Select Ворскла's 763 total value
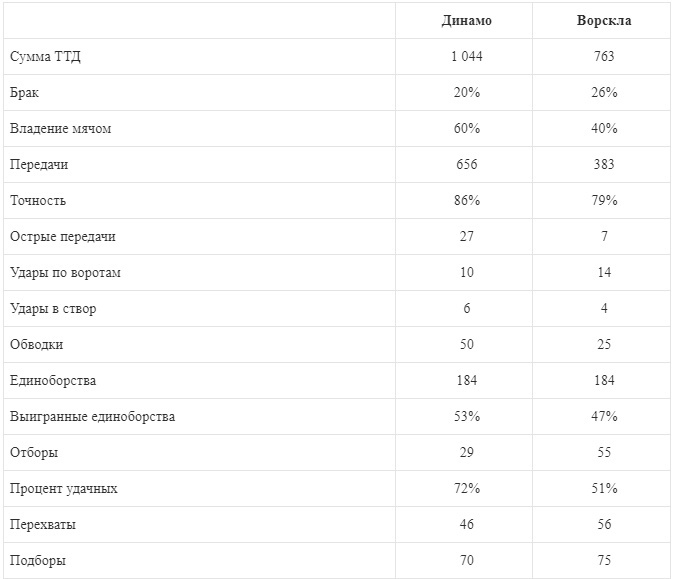This screenshot has width=677, height=579. pos(603,57)
